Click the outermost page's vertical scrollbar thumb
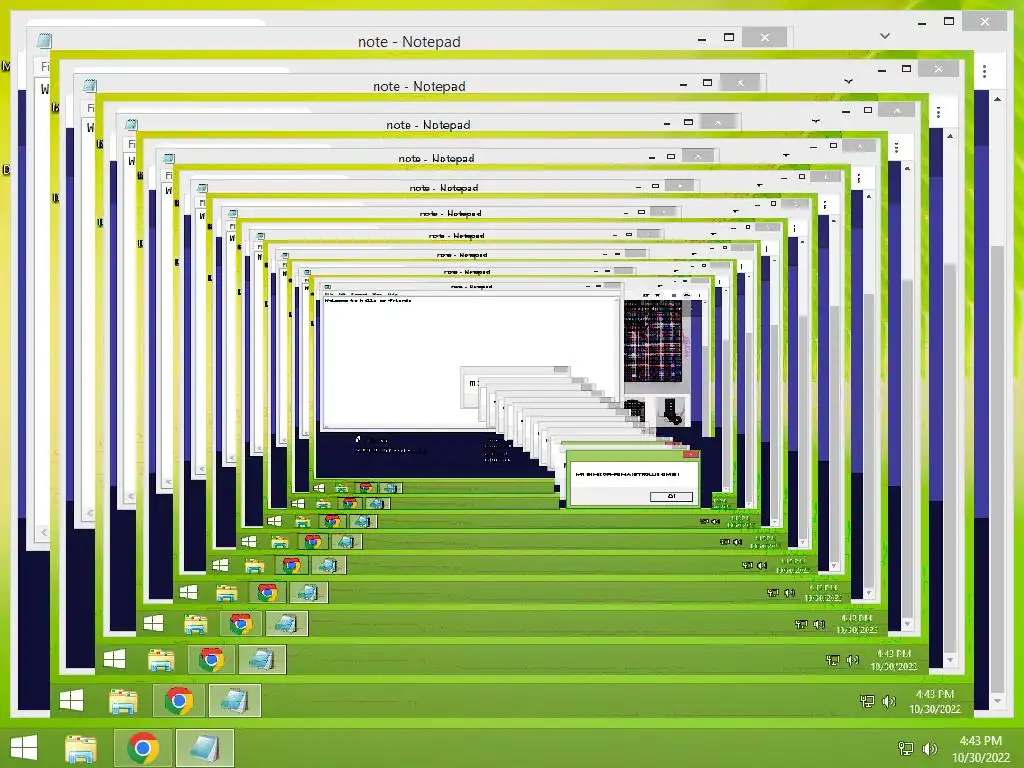 tap(997, 470)
